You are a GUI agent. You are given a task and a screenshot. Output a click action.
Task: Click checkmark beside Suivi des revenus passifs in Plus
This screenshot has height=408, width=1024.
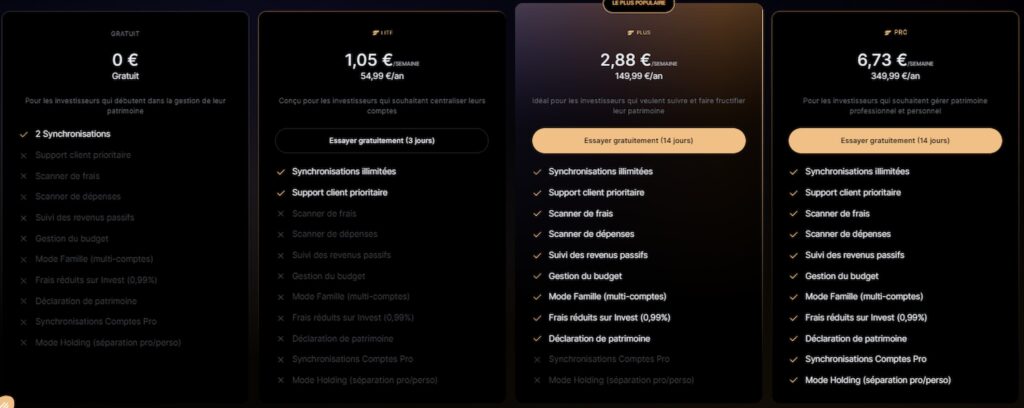click(x=536, y=255)
